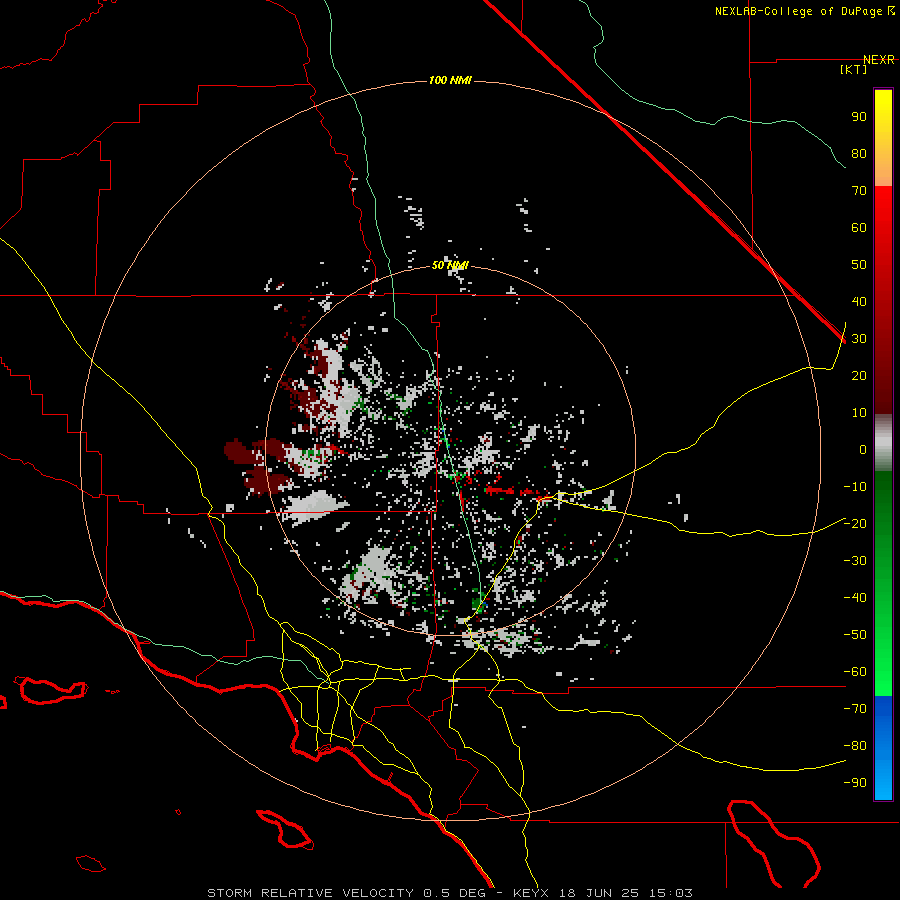Click the "40" value on the velocity scale
The height and width of the screenshot is (900, 900).
[859, 302]
